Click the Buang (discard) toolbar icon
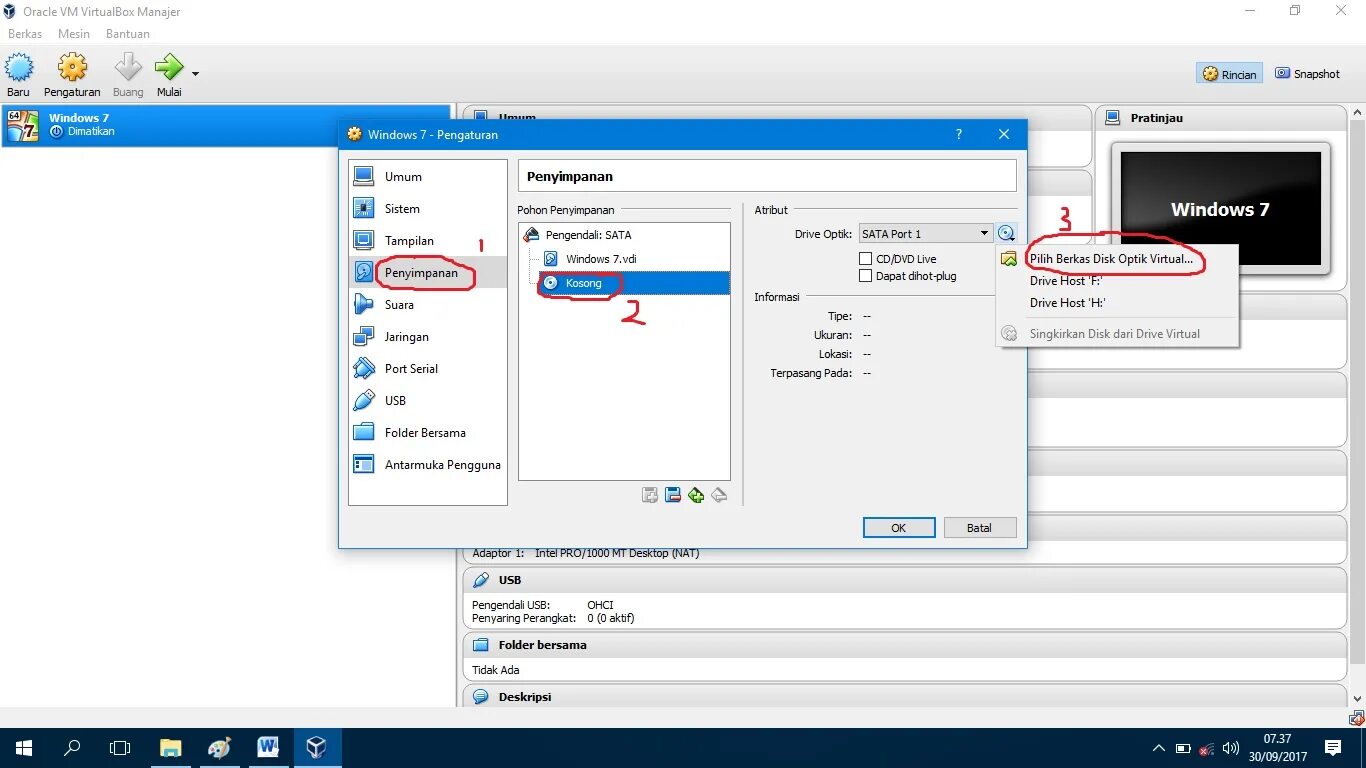This screenshot has height=768, width=1366. pyautogui.click(x=128, y=75)
